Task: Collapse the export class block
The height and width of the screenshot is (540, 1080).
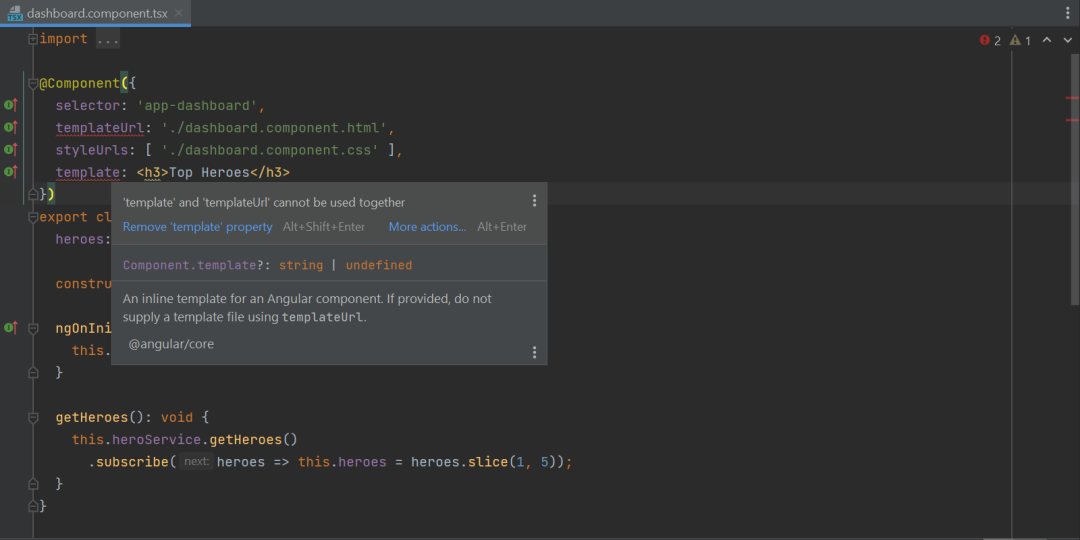Action: (x=32, y=217)
